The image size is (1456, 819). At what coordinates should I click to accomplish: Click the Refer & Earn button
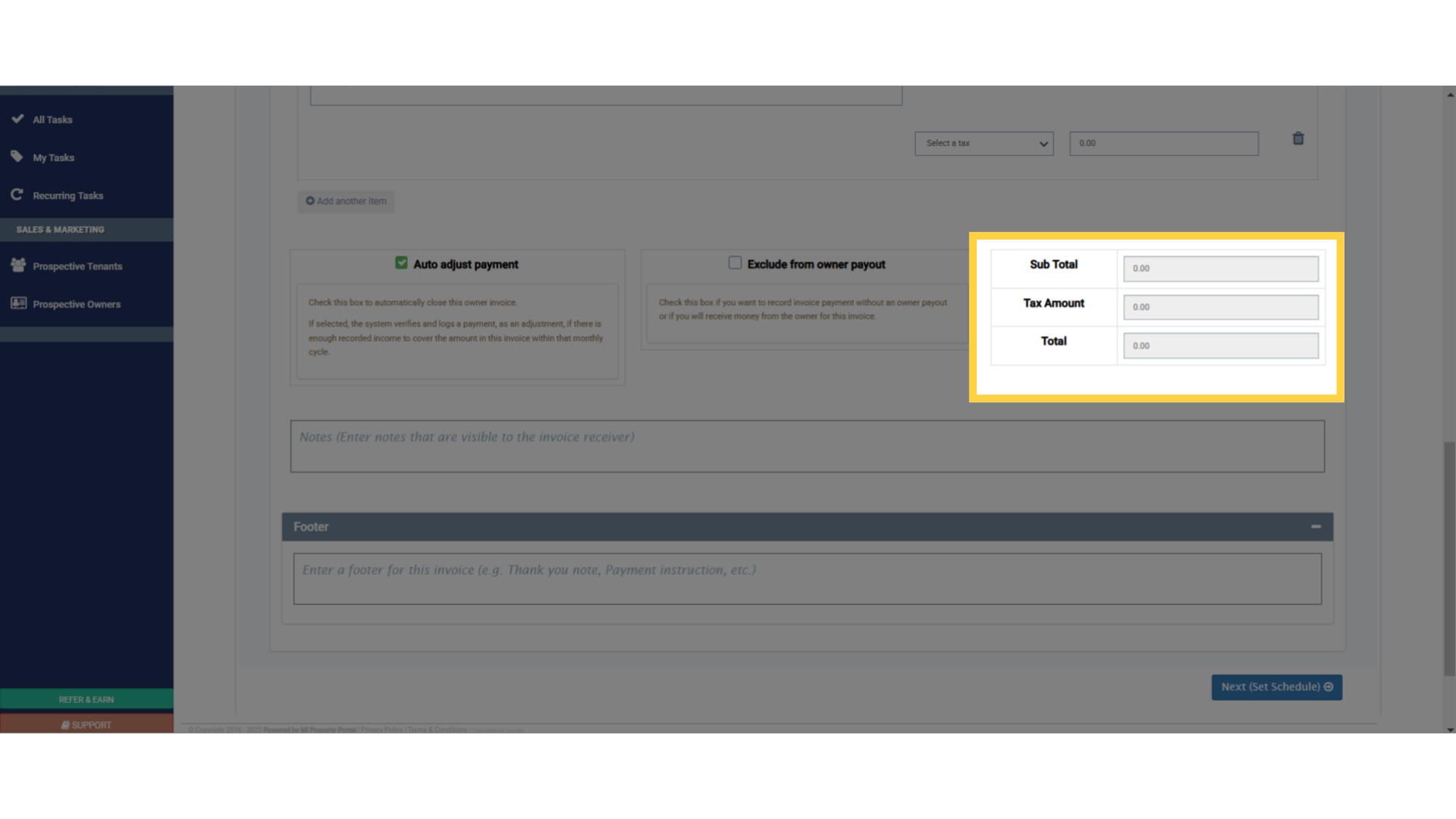pyautogui.click(x=86, y=699)
